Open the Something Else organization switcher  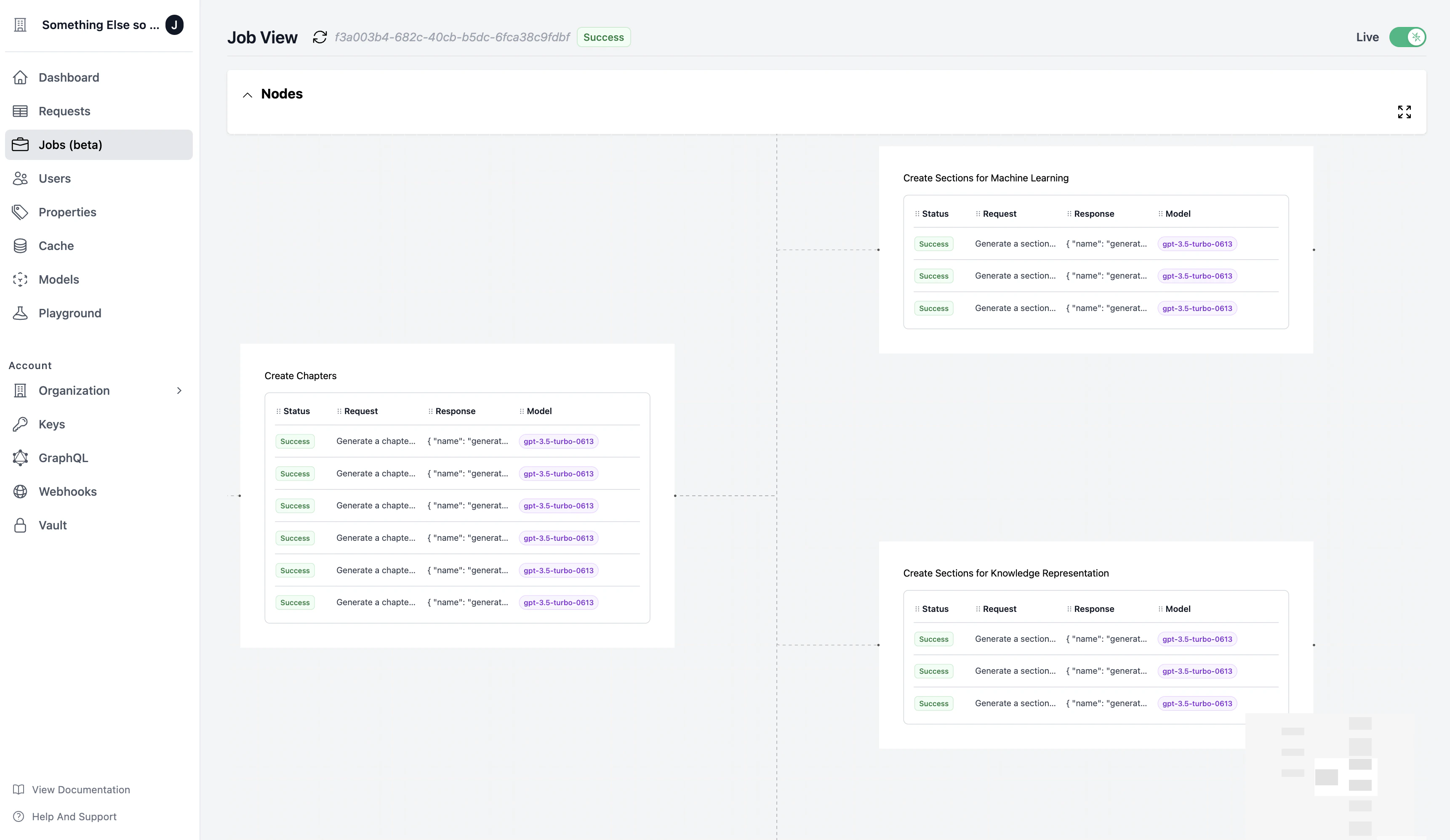100,25
